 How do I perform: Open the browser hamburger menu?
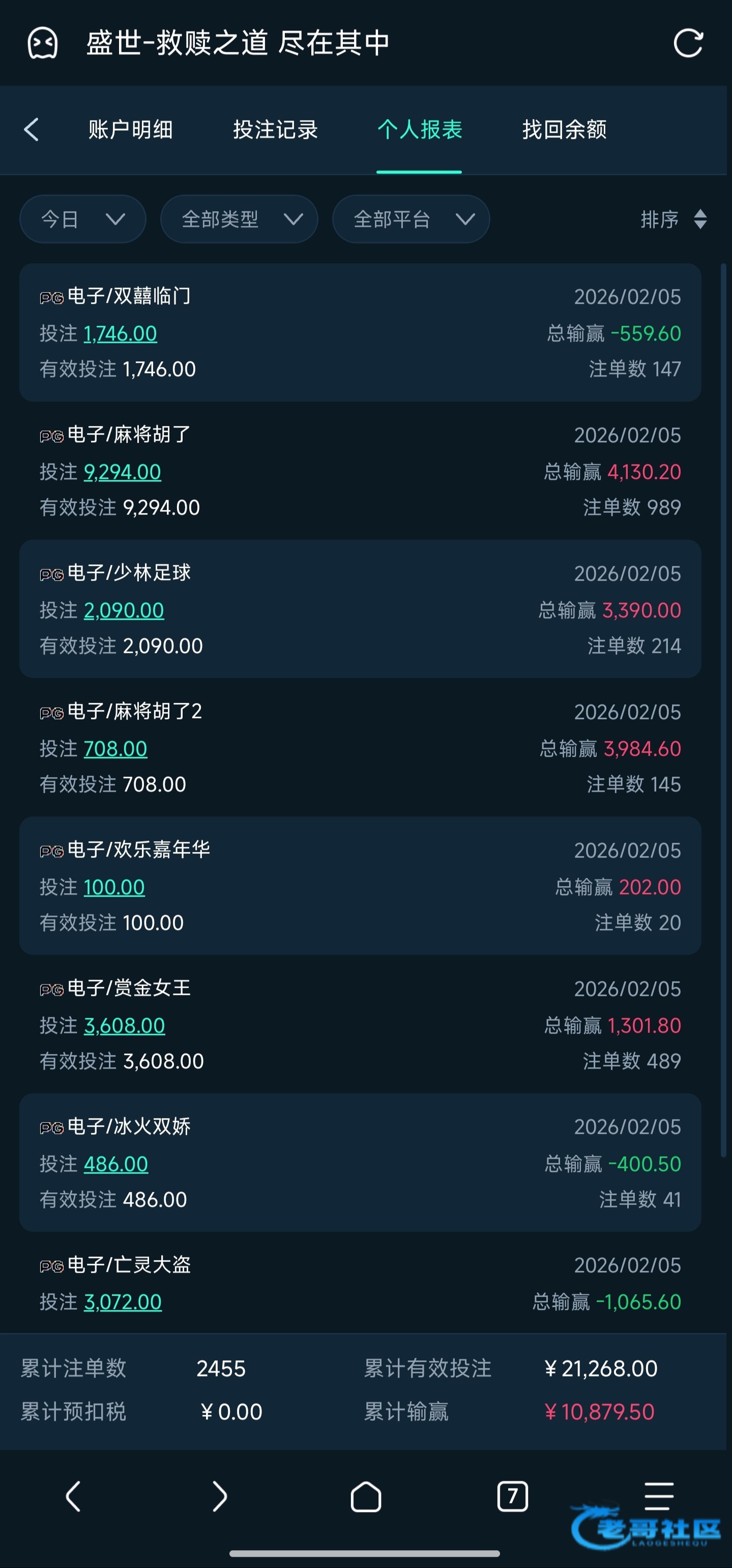658,1496
